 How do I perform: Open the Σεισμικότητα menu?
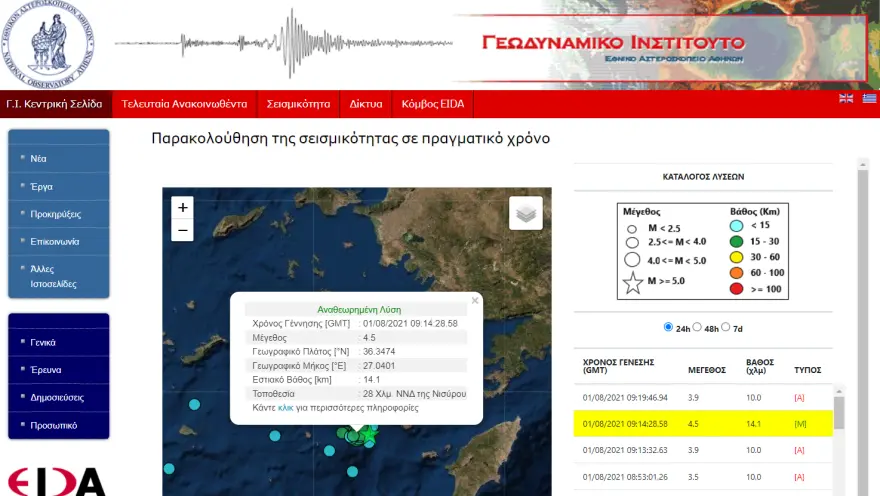[298, 104]
